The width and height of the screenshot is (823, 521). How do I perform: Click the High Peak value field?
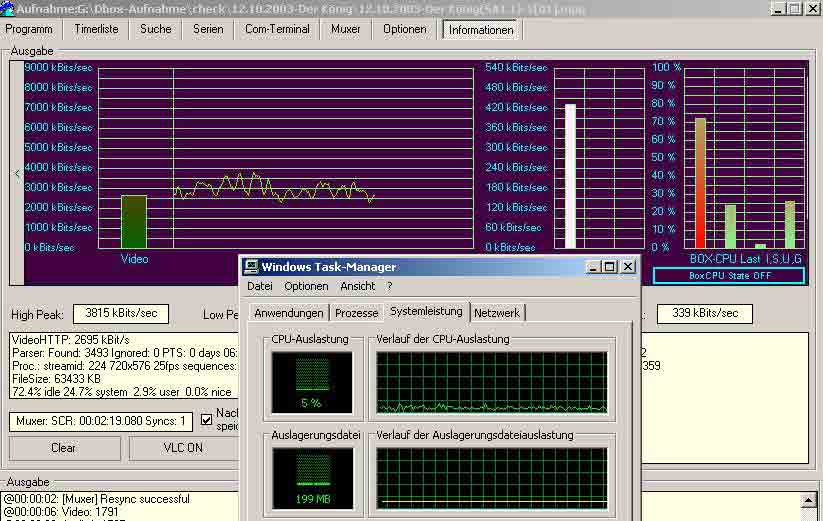coord(120,313)
